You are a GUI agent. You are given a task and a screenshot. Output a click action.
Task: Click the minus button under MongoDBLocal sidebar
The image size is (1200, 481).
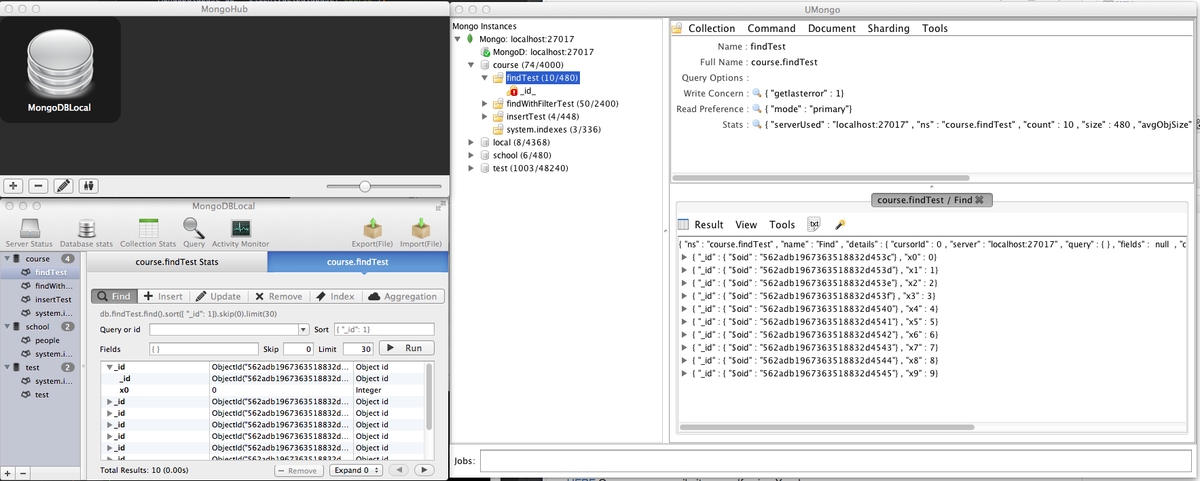23,472
